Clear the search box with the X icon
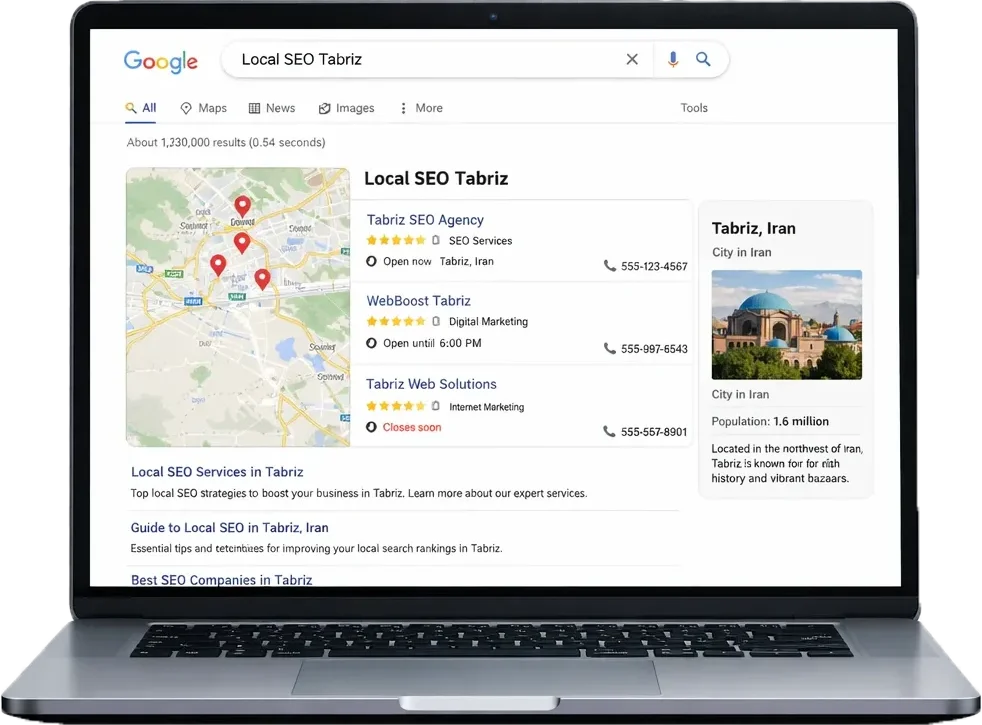The width and height of the screenshot is (982, 725). pyautogui.click(x=632, y=59)
